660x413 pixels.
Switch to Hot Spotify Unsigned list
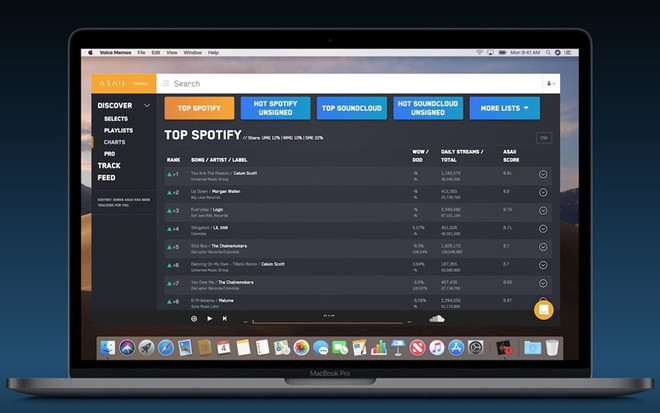tap(275, 108)
